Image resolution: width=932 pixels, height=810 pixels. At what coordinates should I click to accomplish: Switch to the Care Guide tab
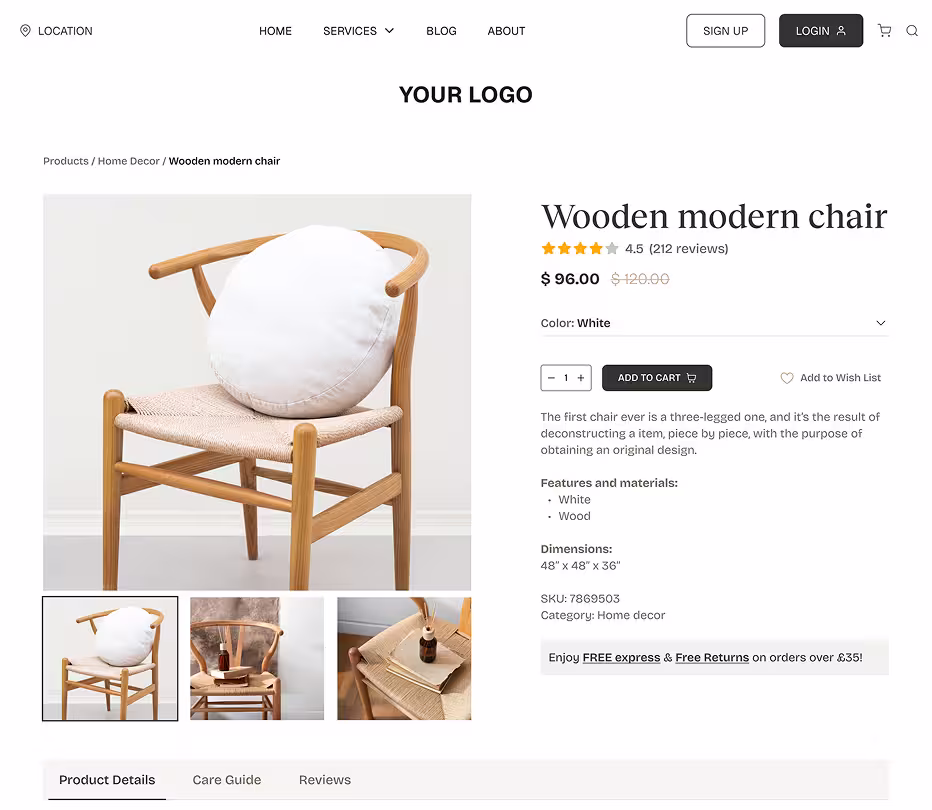coord(226,780)
